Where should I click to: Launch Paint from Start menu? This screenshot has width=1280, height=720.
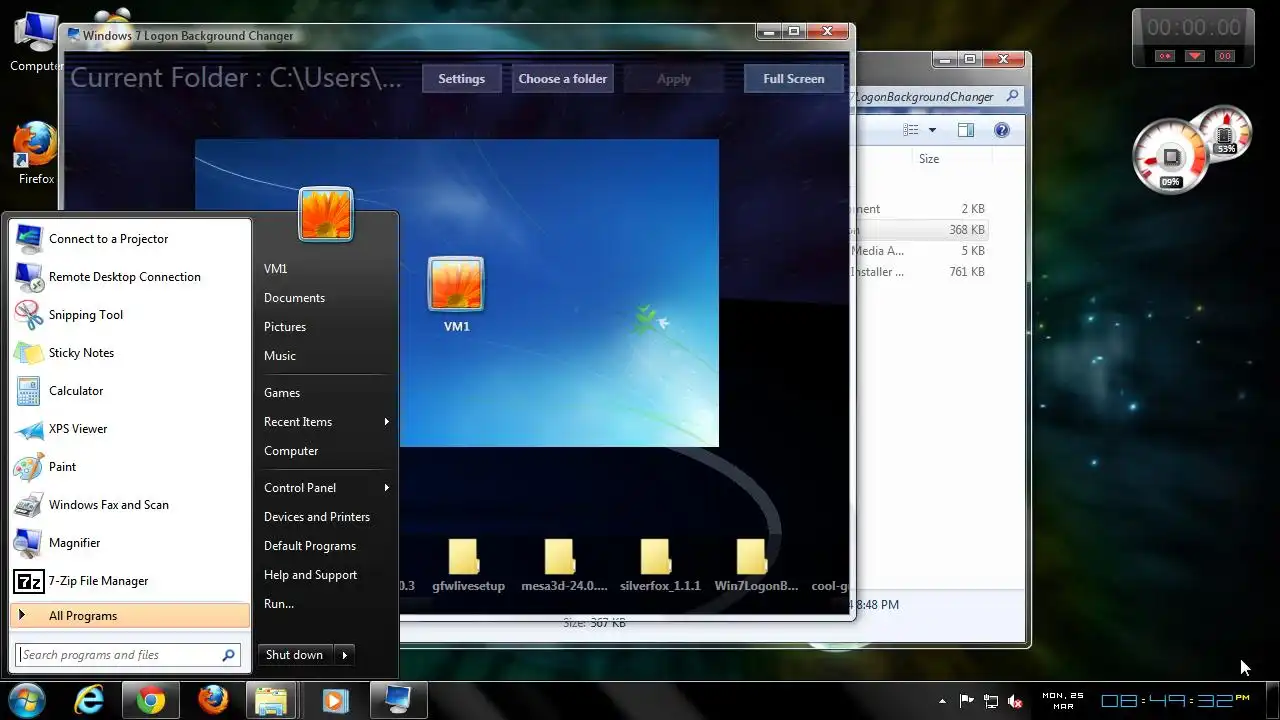tap(130, 467)
